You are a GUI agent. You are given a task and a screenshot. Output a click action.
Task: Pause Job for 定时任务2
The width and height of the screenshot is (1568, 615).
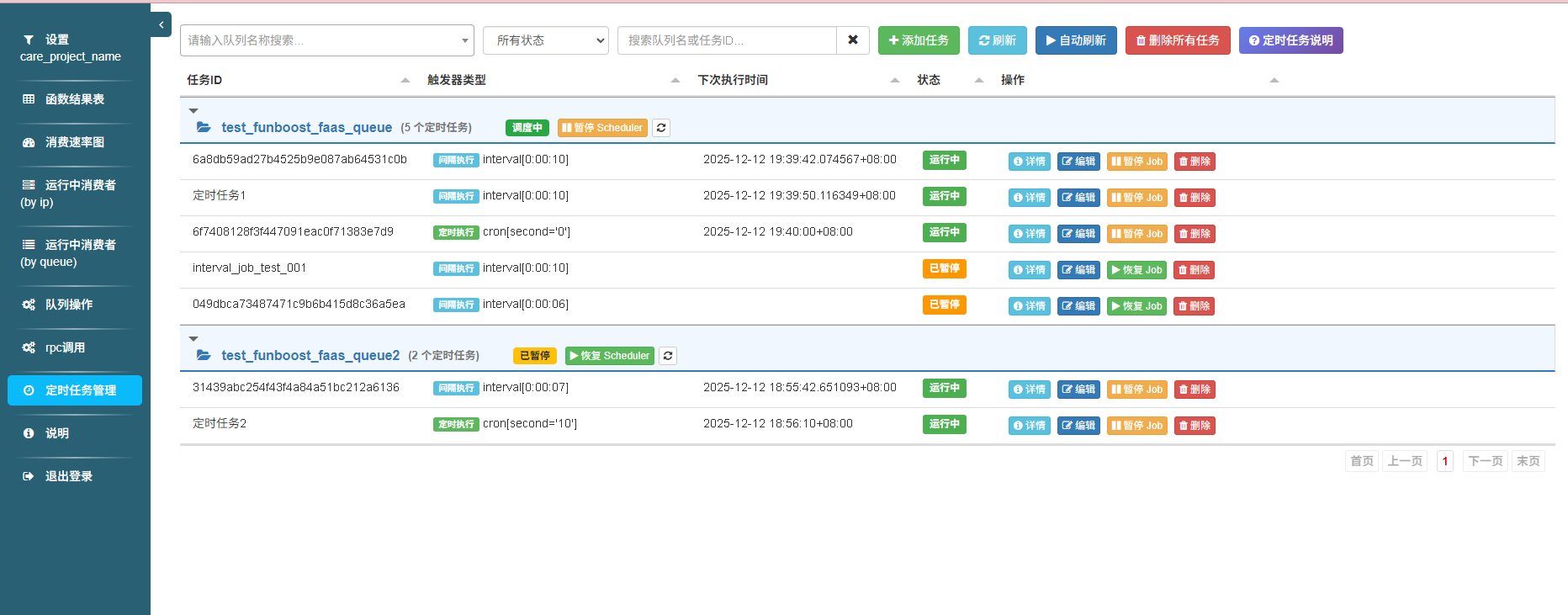(1137, 426)
